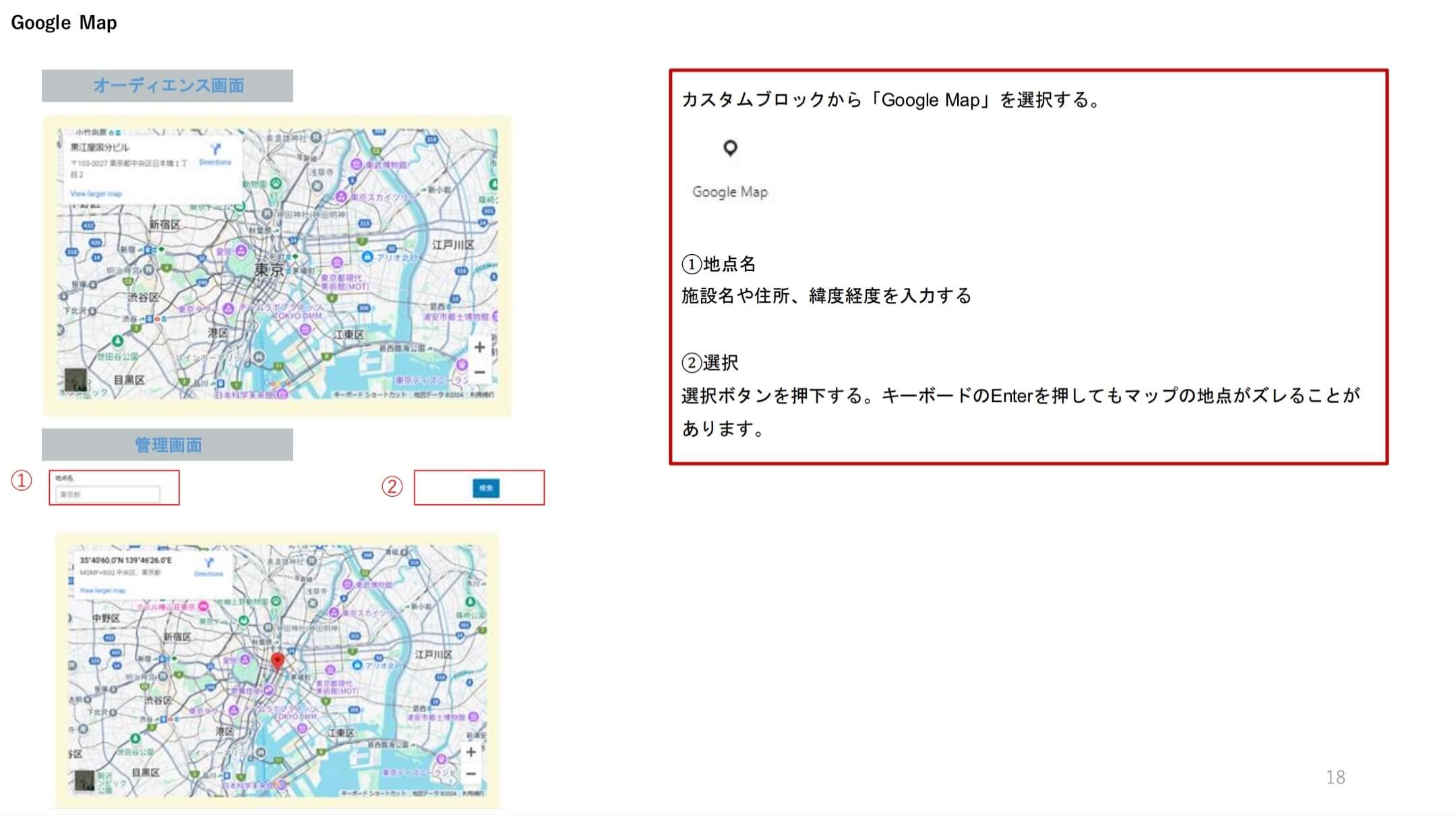1456x815 pixels.
Task: Click アリオ北砂 marker on admin map
Action: pos(358,665)
